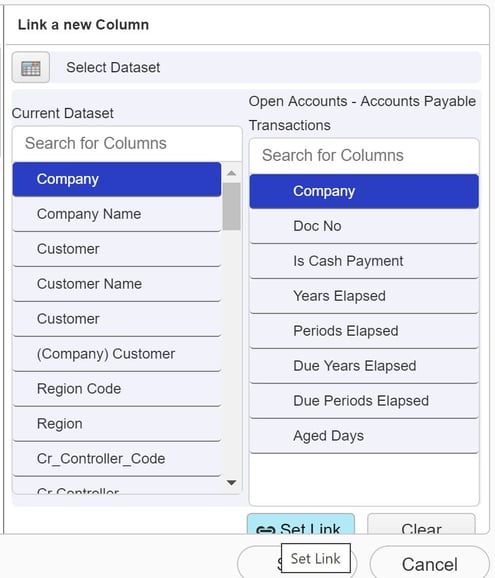Click the Current Dataset scrollbar thumb
This screenshot has height=578, width=495.
pos(231,206)
